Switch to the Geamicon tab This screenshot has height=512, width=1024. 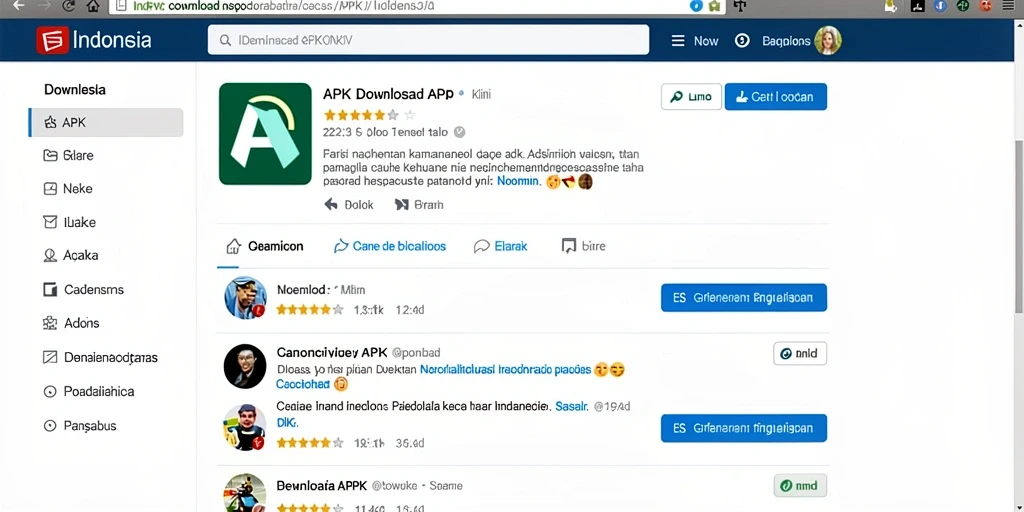pyautogui.click(x=264, y=246)
